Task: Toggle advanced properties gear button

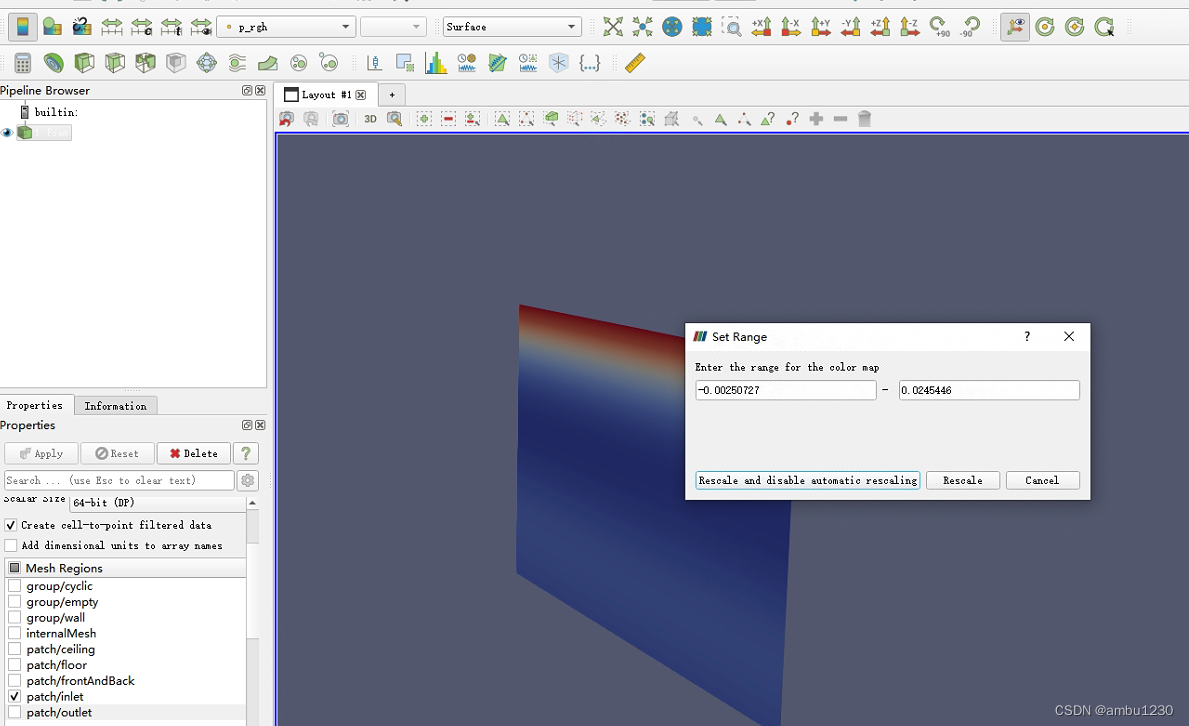Action: (x=248, y=480)
